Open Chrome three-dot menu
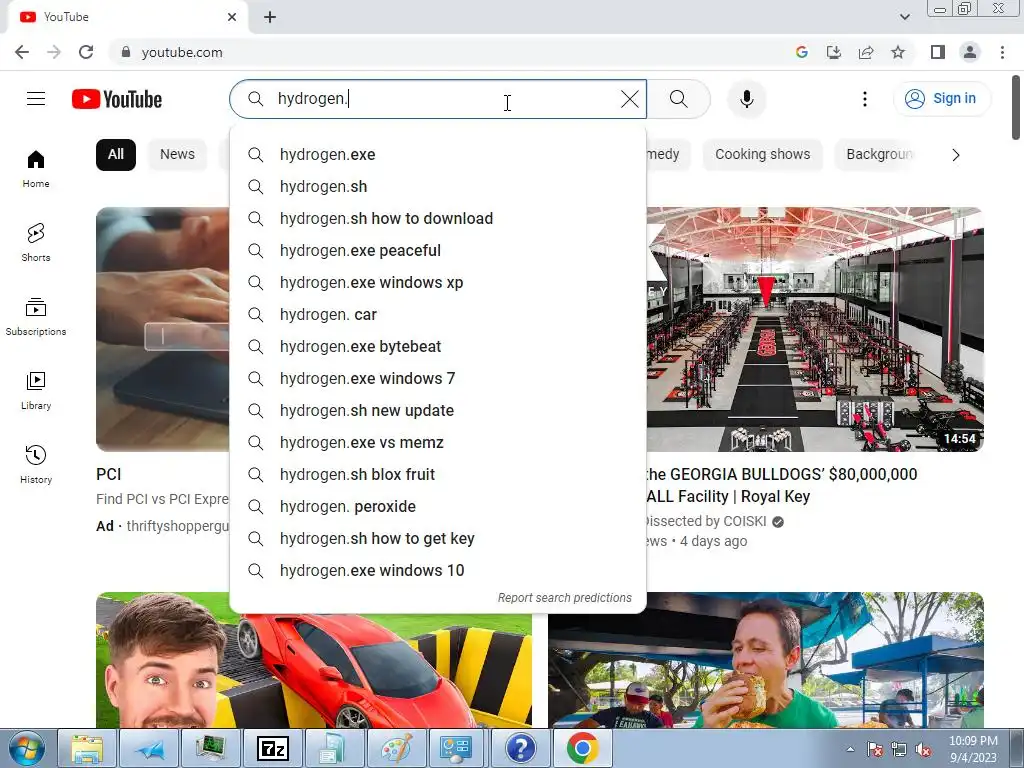 click(x=1002, y=52)
